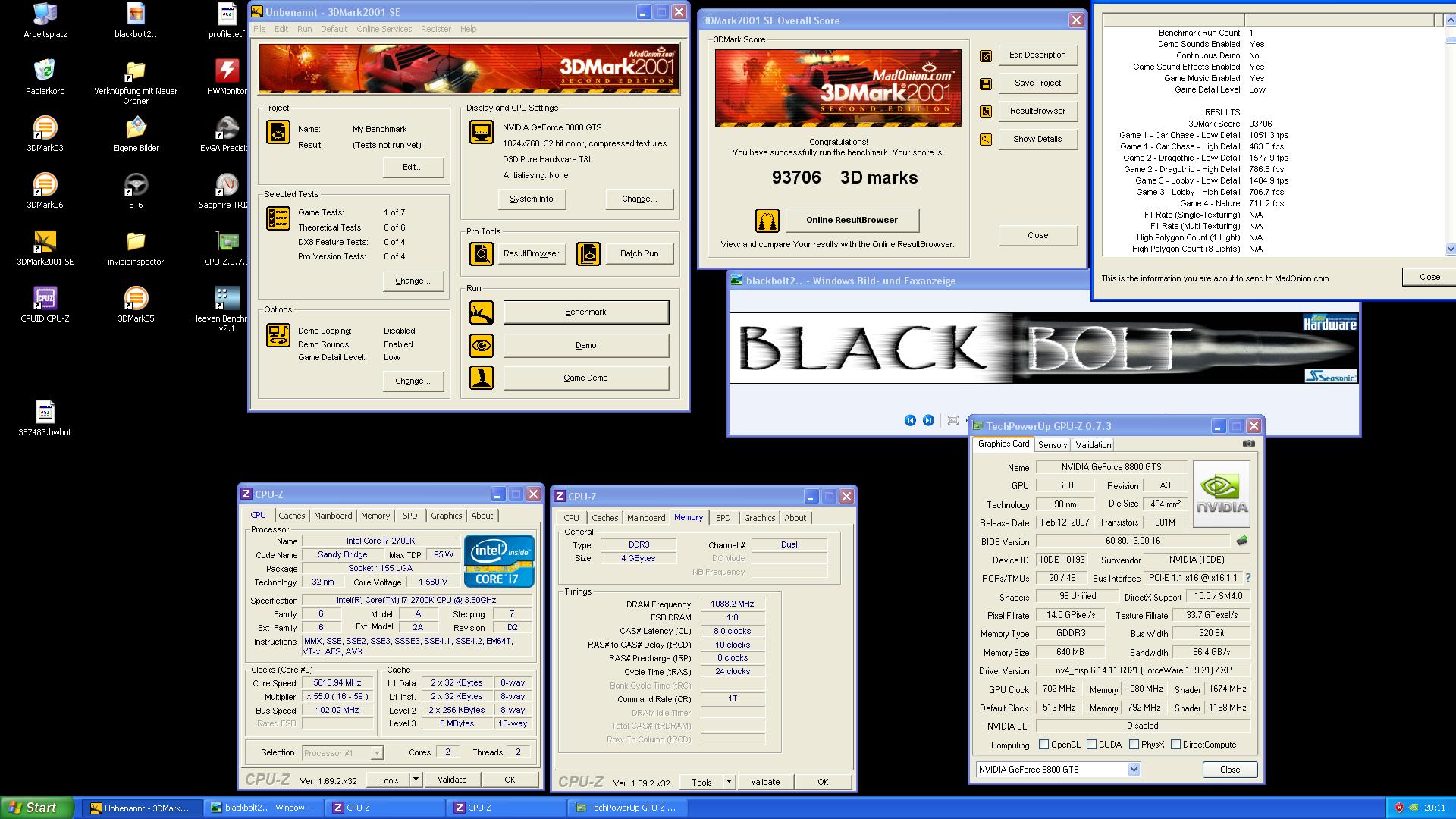The height and width of the screenshot is (819, 1456).
Task: Switch to the Validation tab in GPU-Z
Action: [1093, 445]
